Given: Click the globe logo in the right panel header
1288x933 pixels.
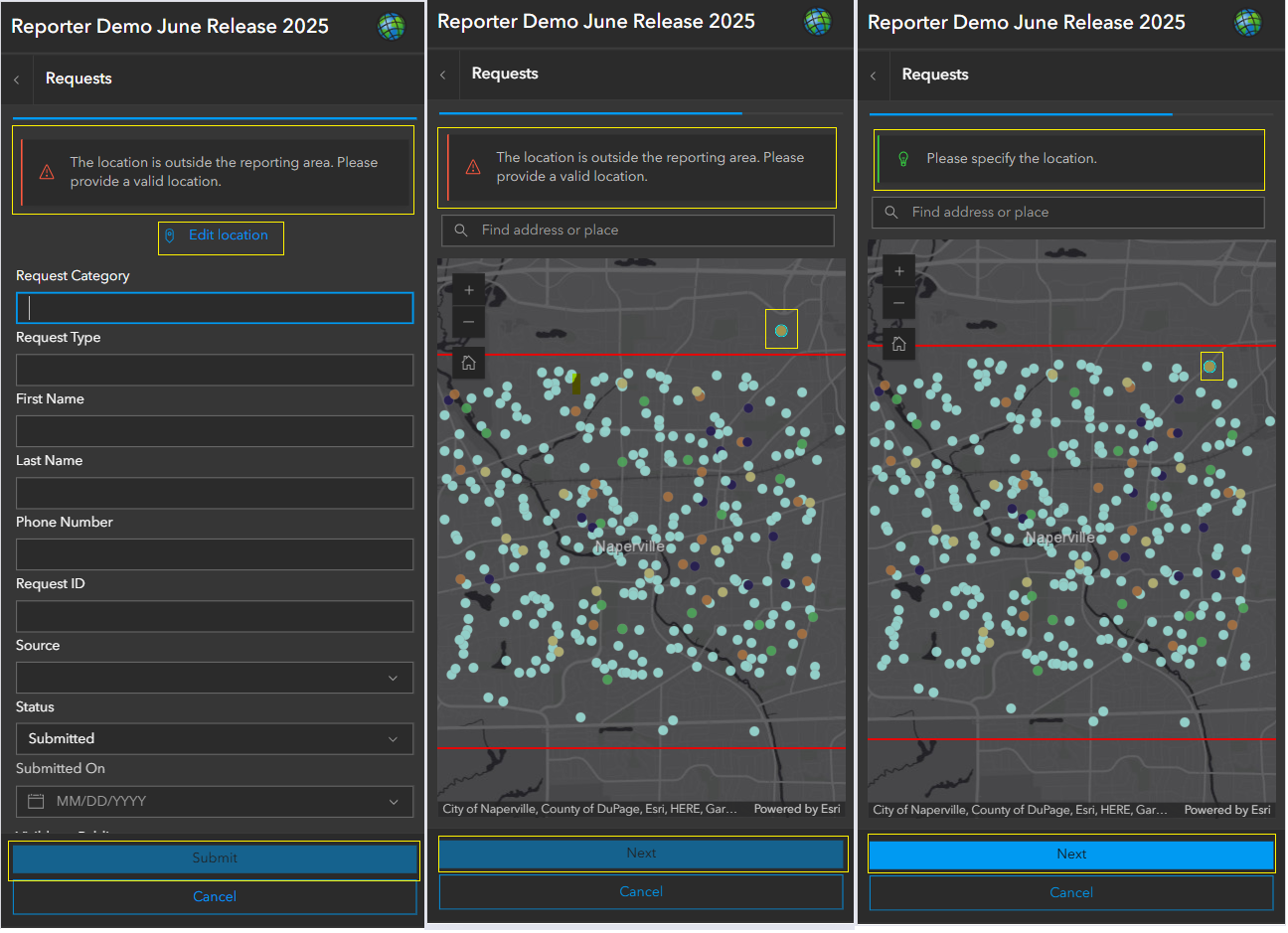Looking at the screenshot, I should click(x=1248, y=22).
